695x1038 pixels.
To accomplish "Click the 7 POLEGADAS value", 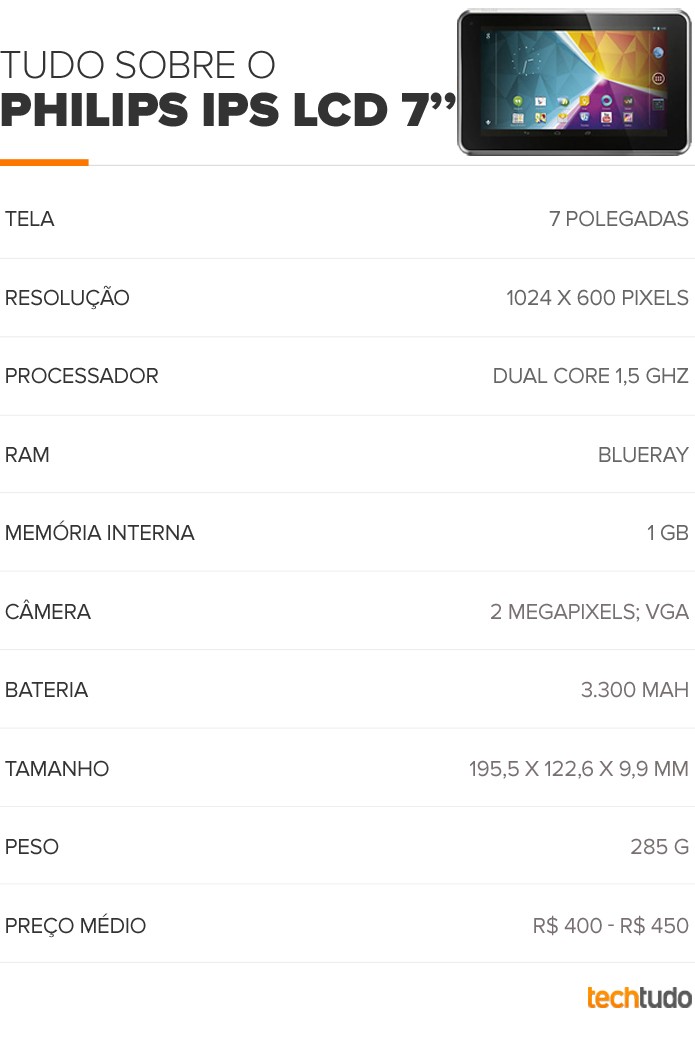I will point(619,219).
